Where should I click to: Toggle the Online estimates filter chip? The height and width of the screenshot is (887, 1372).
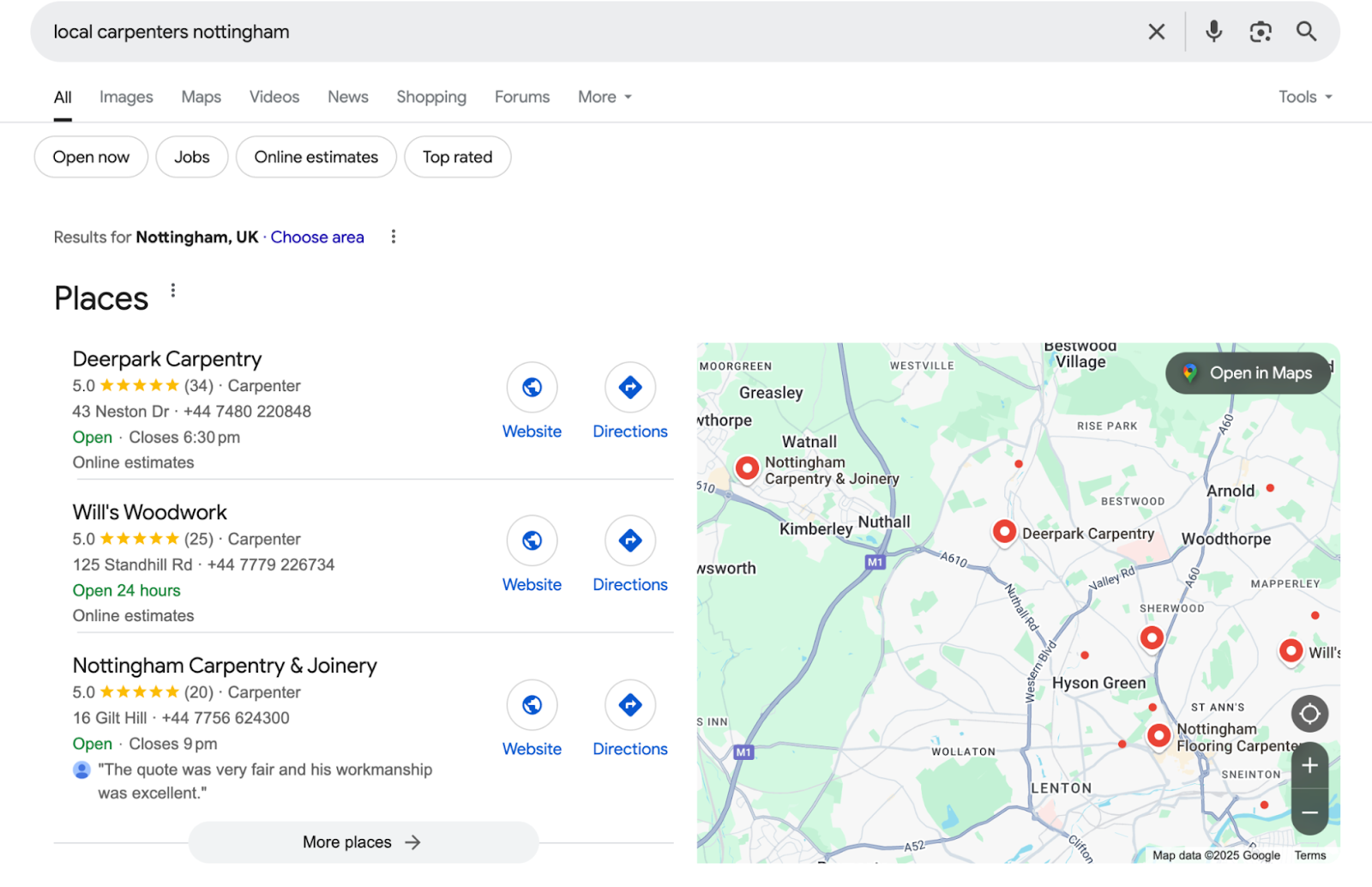click(316, 157)
